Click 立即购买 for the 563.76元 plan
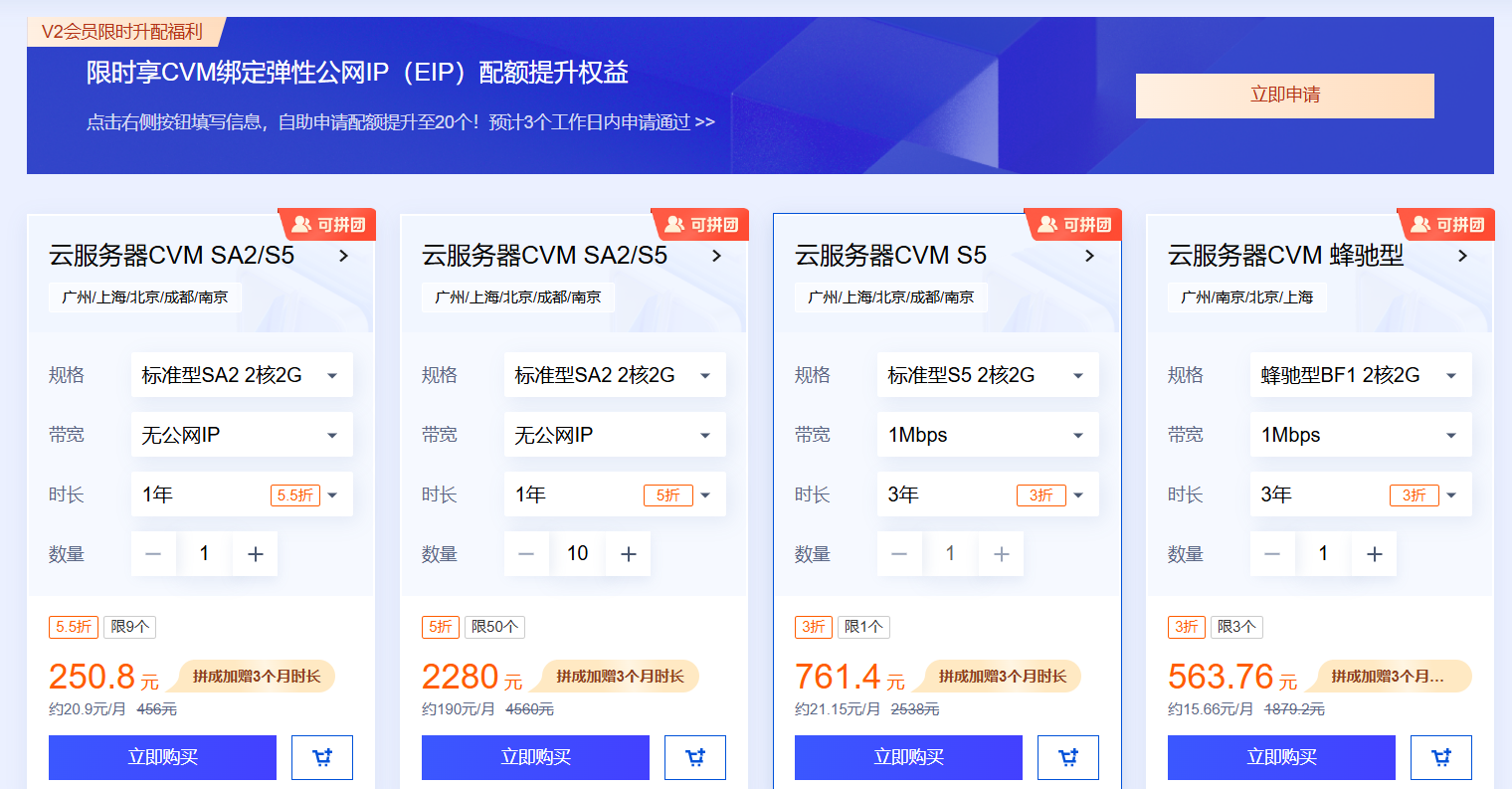 click(x=1281, y=757)
